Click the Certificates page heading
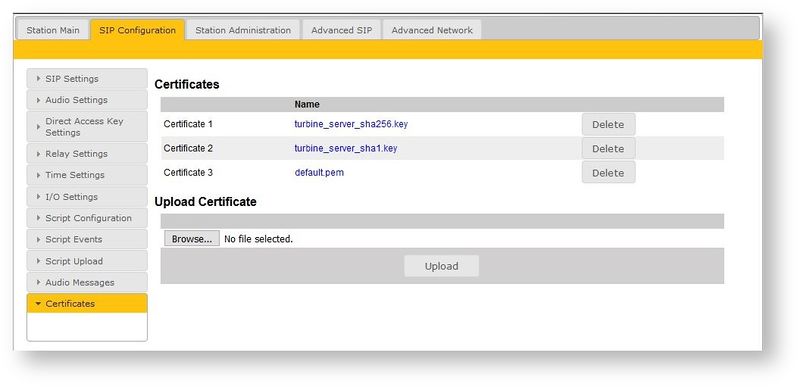800x387 pixels. tap(187, 85)
